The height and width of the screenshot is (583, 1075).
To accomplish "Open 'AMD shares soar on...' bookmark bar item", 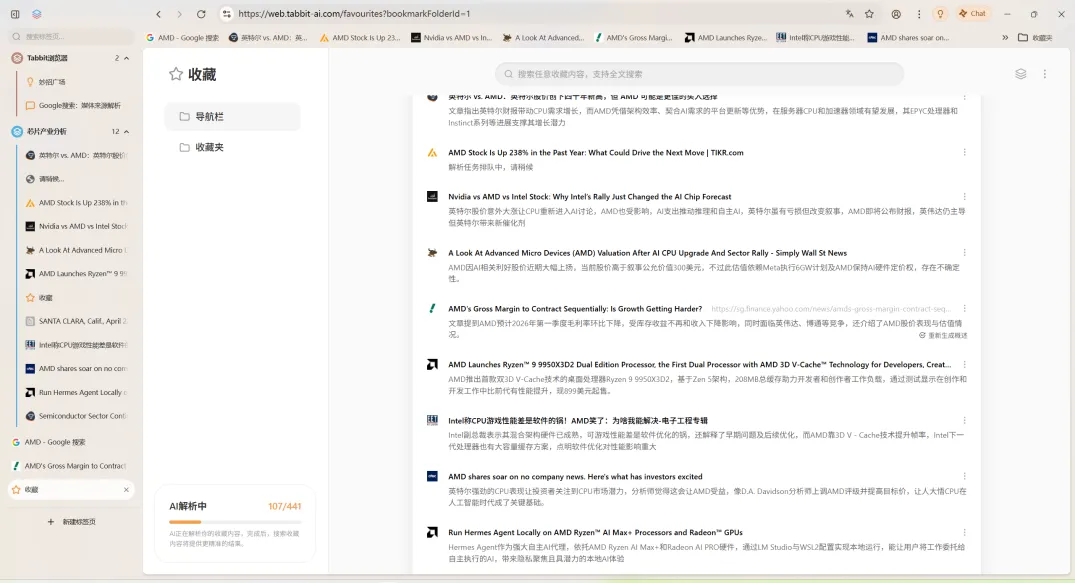I will (x=909, y=38).
